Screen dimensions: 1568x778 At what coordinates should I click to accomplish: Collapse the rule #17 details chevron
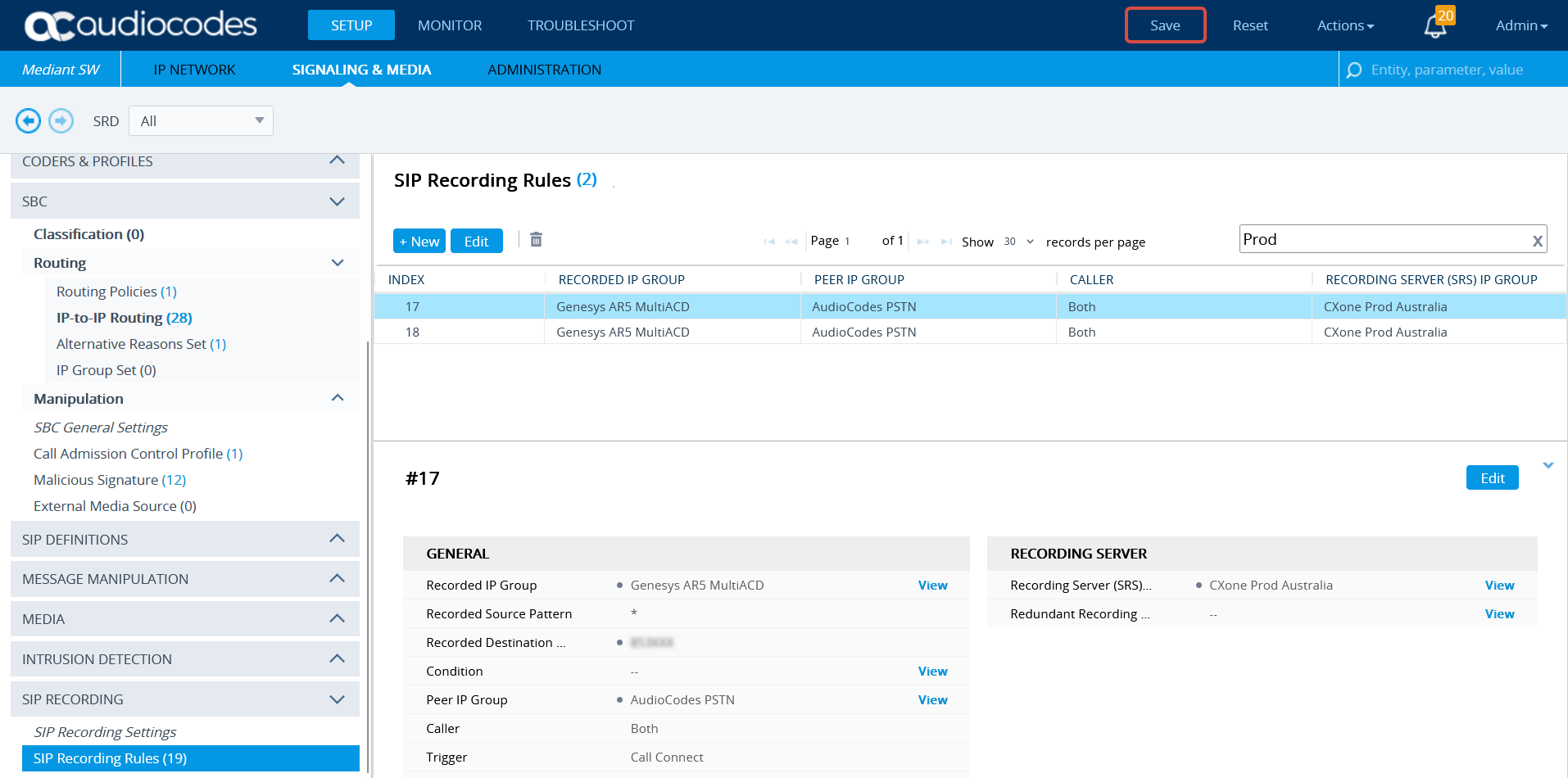point(1548,465)
